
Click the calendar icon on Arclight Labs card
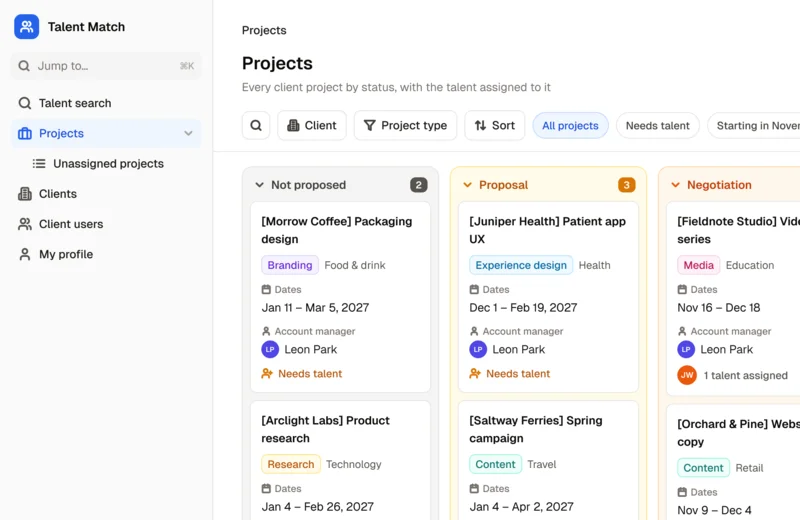coord(266,488)
